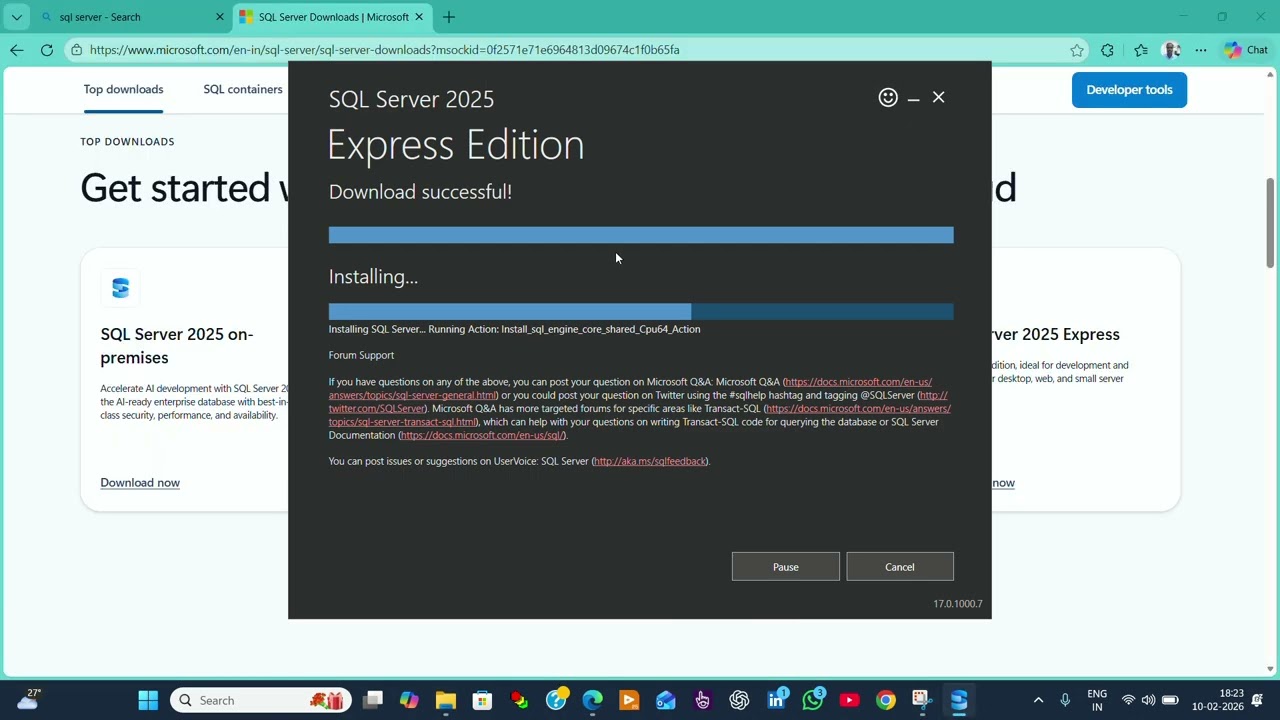Click the browser address bar URL
Image resolution: width=1280 pixels, height=720 pixels.
[x=384, y=50]
